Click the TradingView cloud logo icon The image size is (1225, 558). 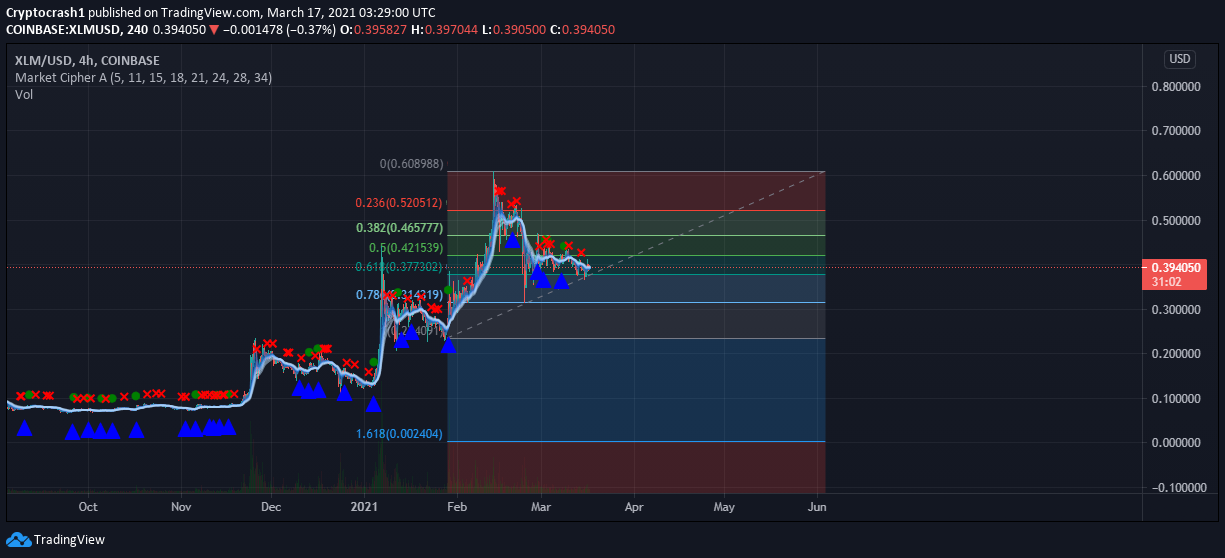17,540
